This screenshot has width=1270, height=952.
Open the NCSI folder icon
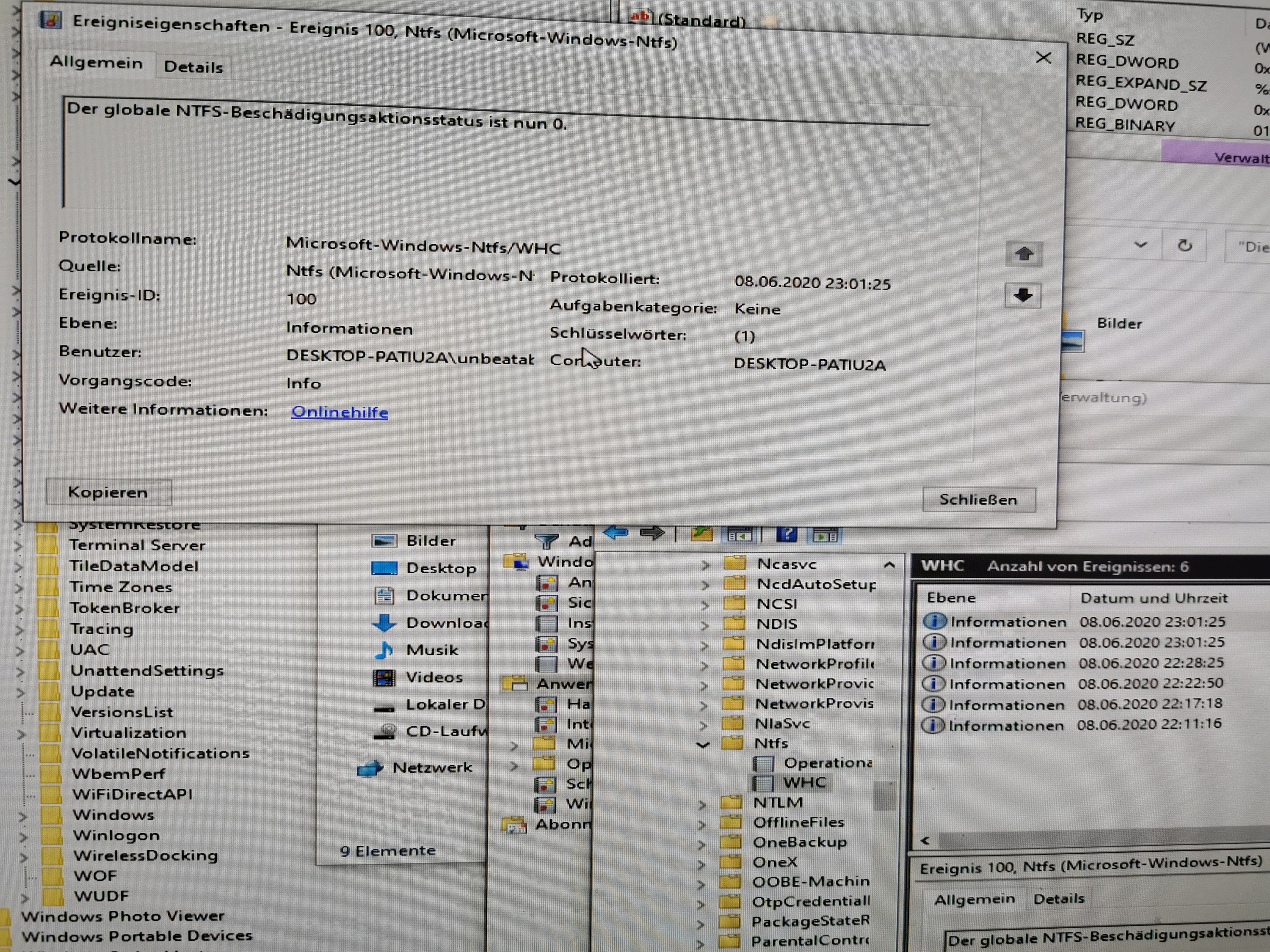(734, 603)
